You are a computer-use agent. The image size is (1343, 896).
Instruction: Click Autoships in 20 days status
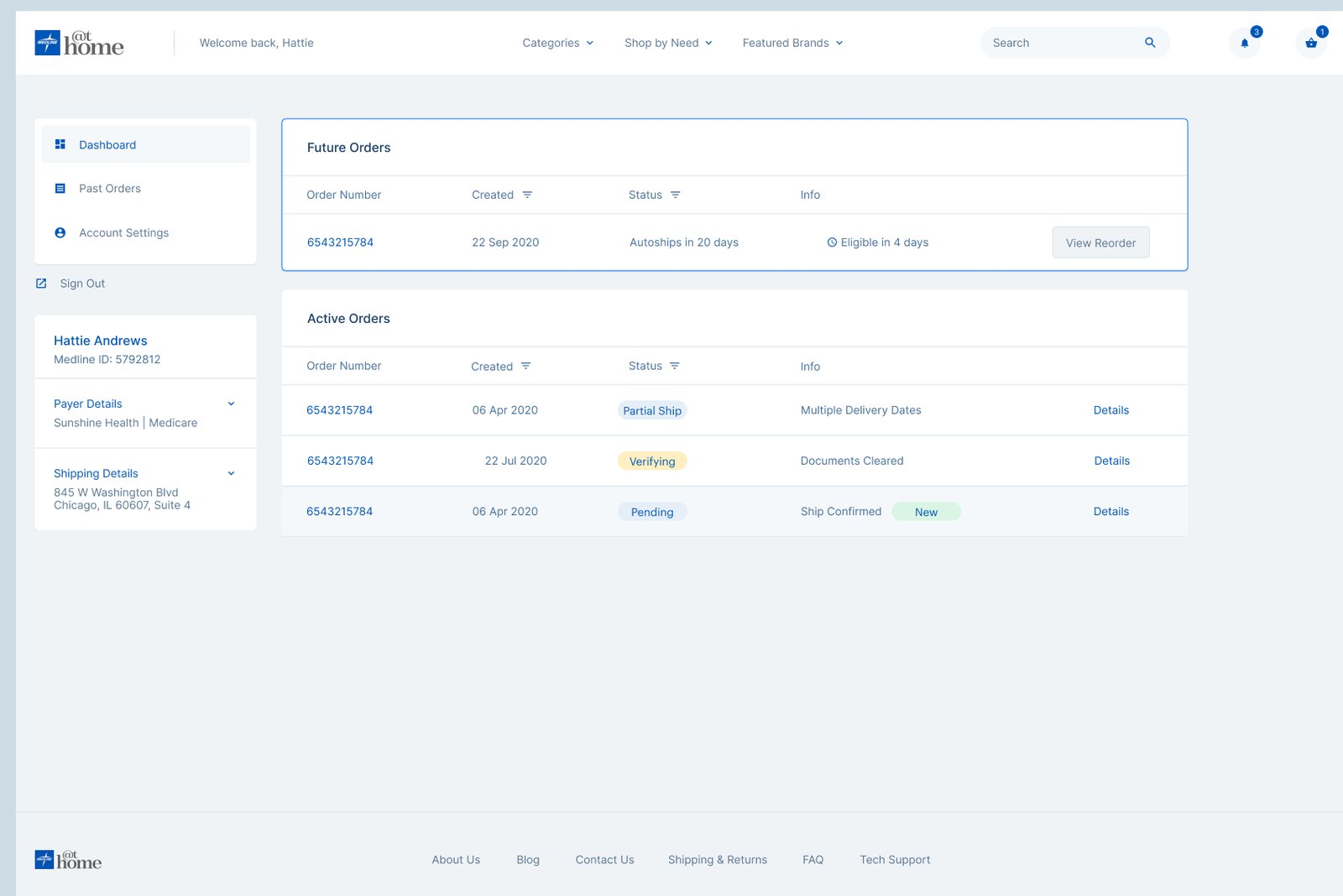(684, 242)
